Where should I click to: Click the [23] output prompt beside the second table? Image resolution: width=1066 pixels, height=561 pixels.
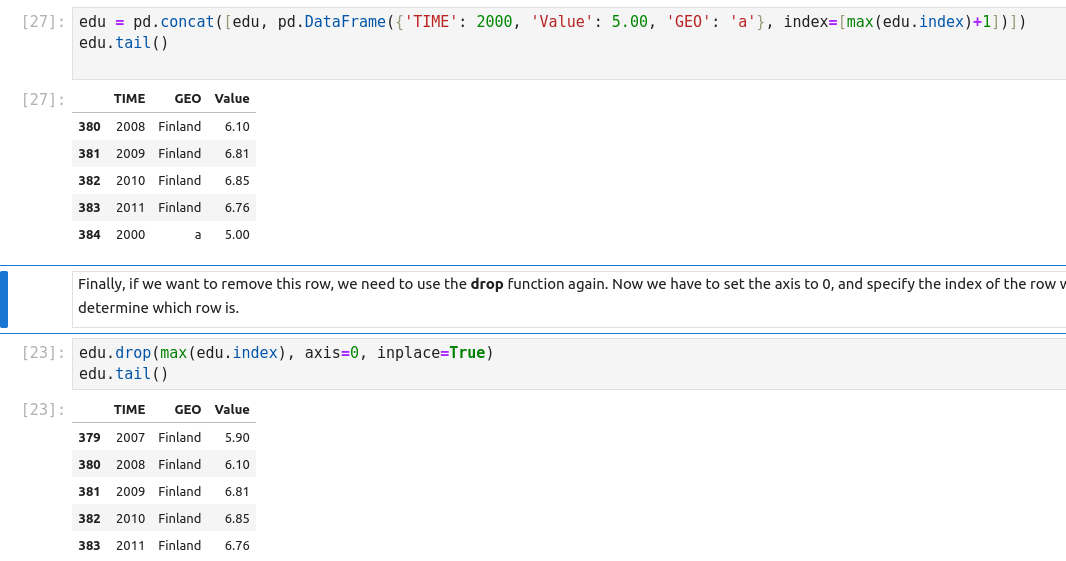coord(41,410)
